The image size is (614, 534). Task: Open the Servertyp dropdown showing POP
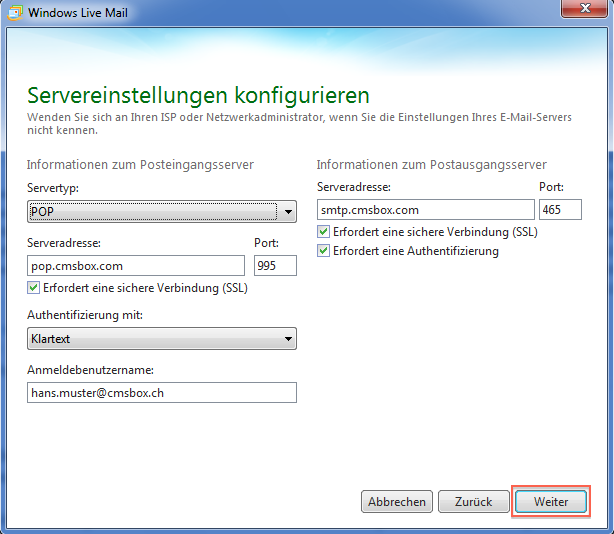161,211
